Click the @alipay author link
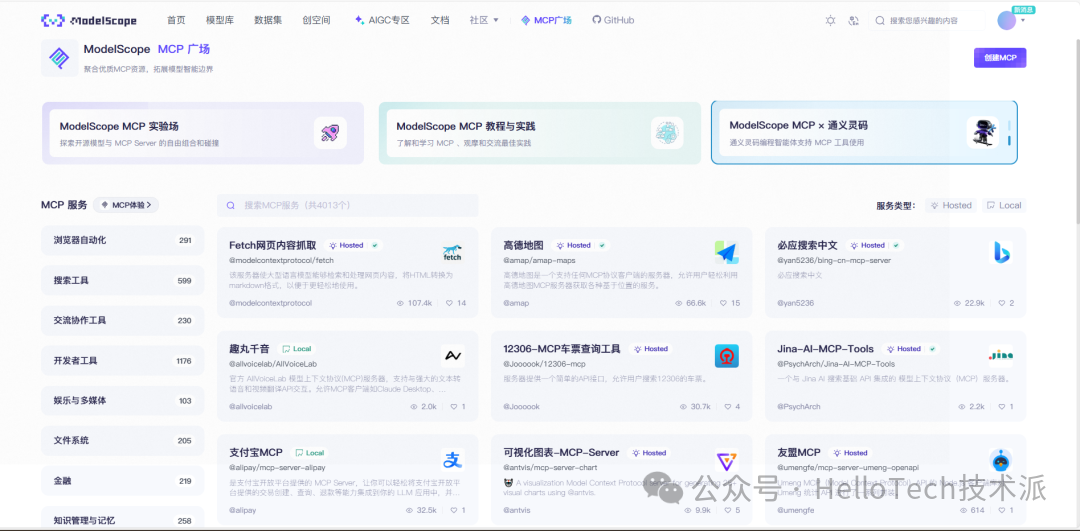The height and width of the screenshot is (531, 1080). (241, 510)
